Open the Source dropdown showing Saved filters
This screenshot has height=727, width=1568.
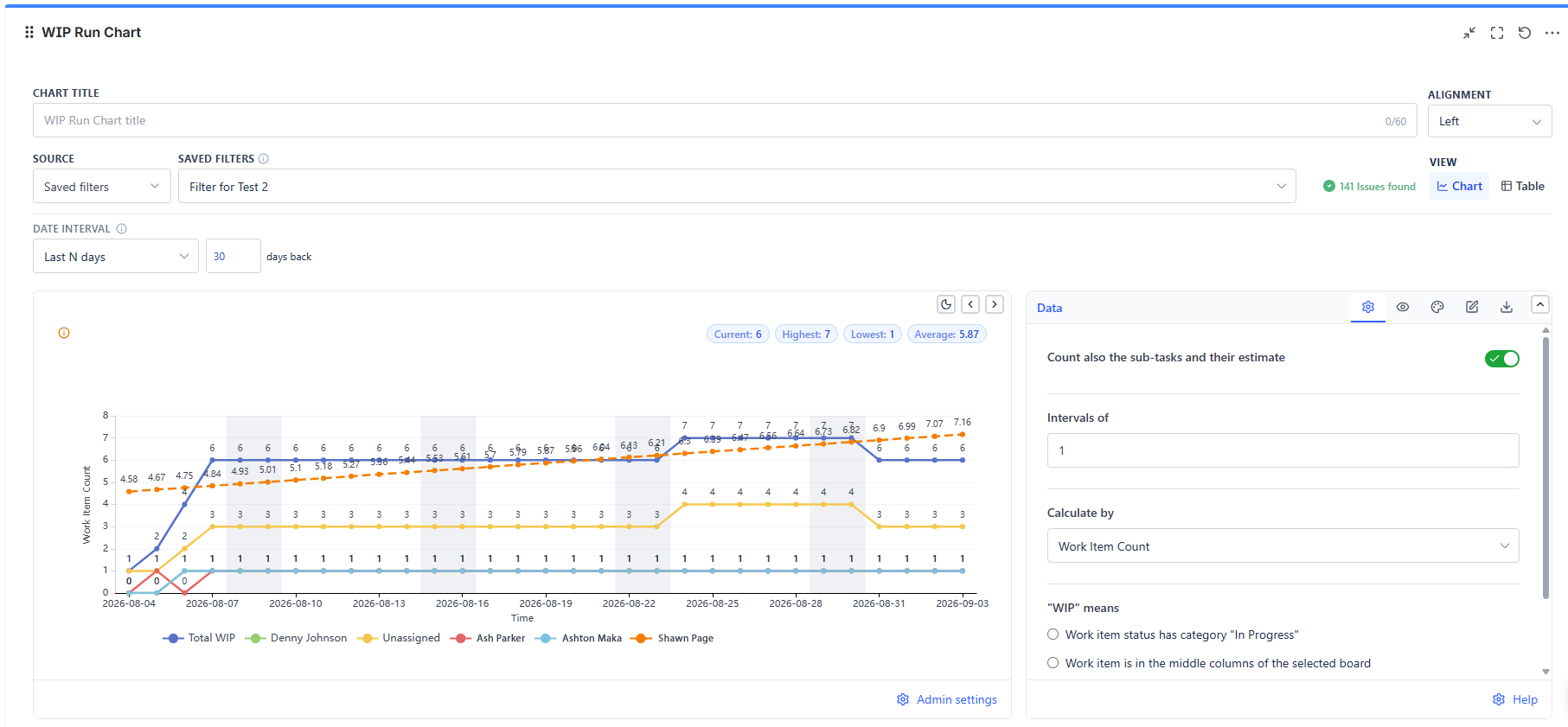click(x=102, y=186)
